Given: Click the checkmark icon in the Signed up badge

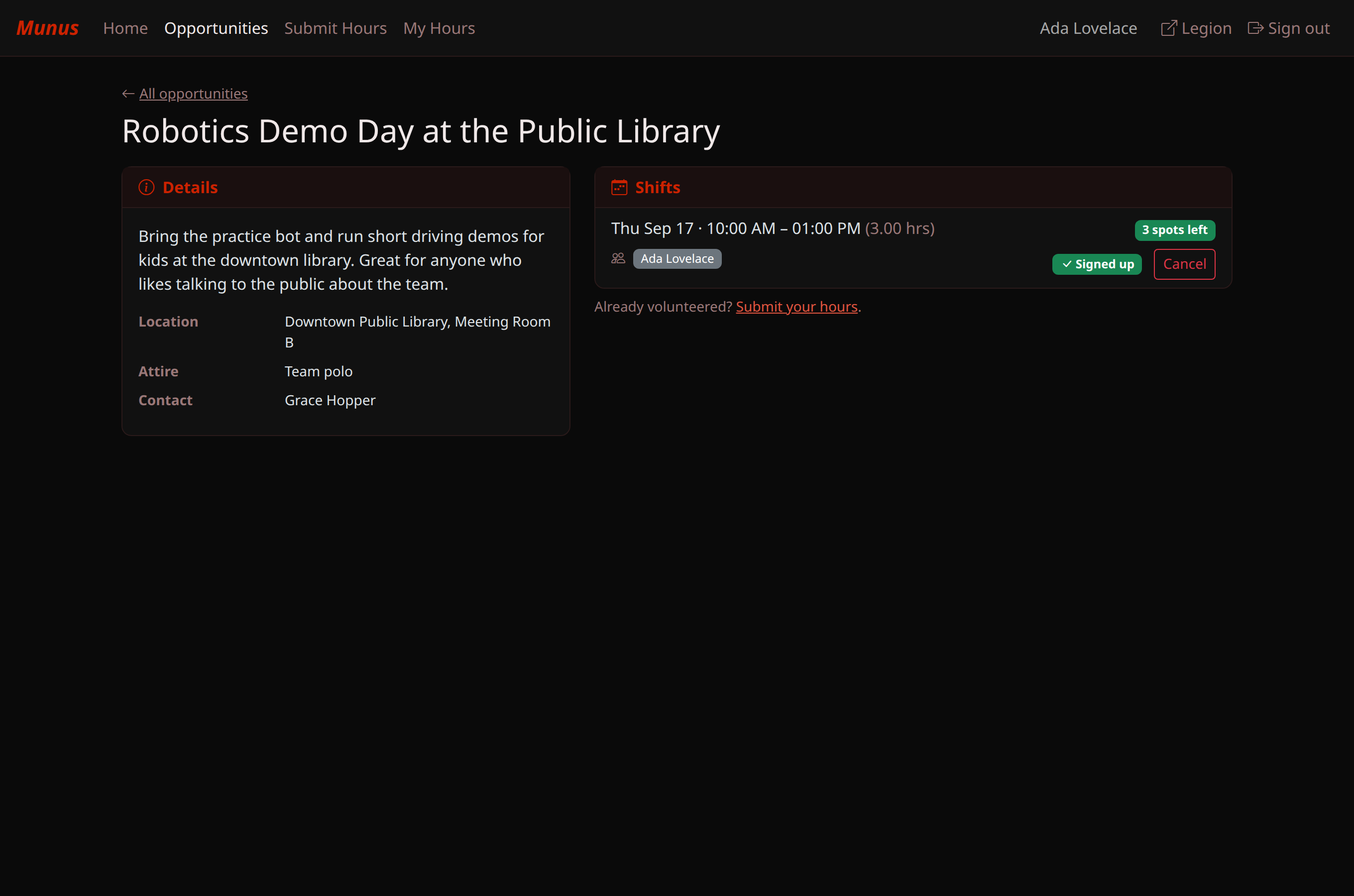Looking at the screenshot, I should click(1067, 264).
